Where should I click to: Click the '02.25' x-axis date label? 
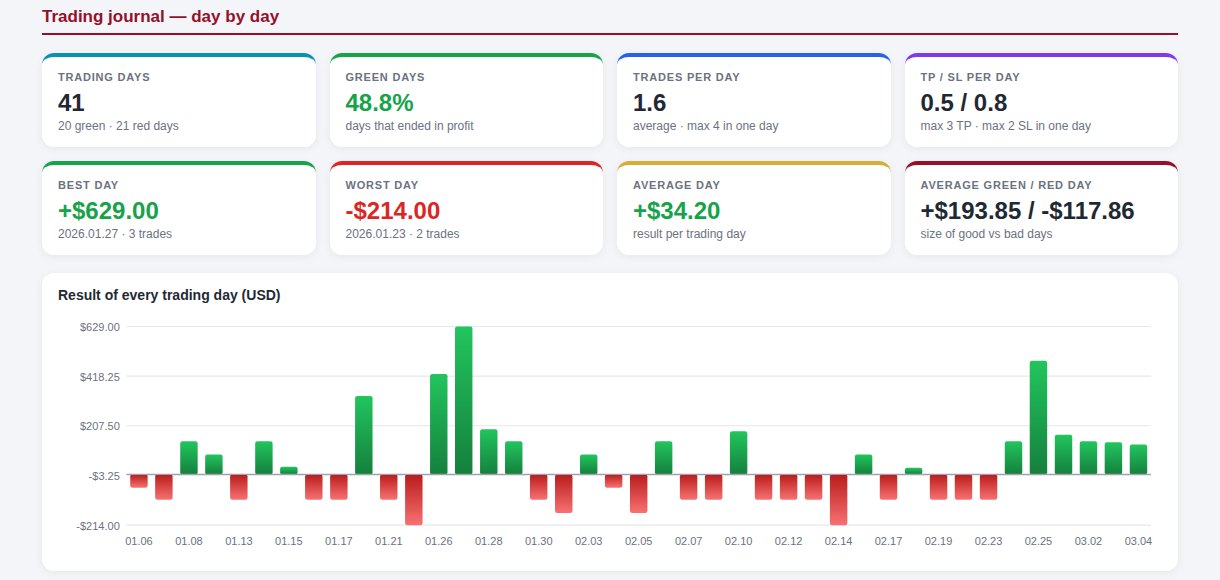click(1039, 541)
